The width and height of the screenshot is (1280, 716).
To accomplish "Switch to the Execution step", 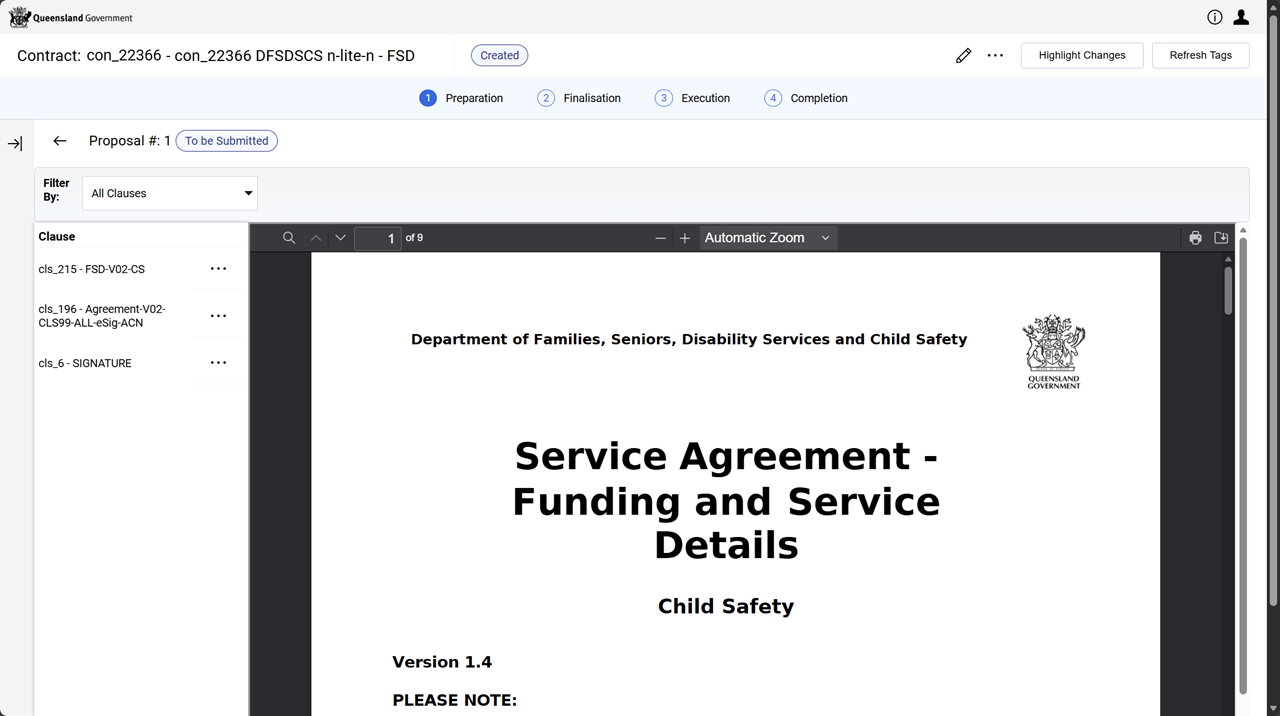I will pyautogui.click(x=693, y=98).
